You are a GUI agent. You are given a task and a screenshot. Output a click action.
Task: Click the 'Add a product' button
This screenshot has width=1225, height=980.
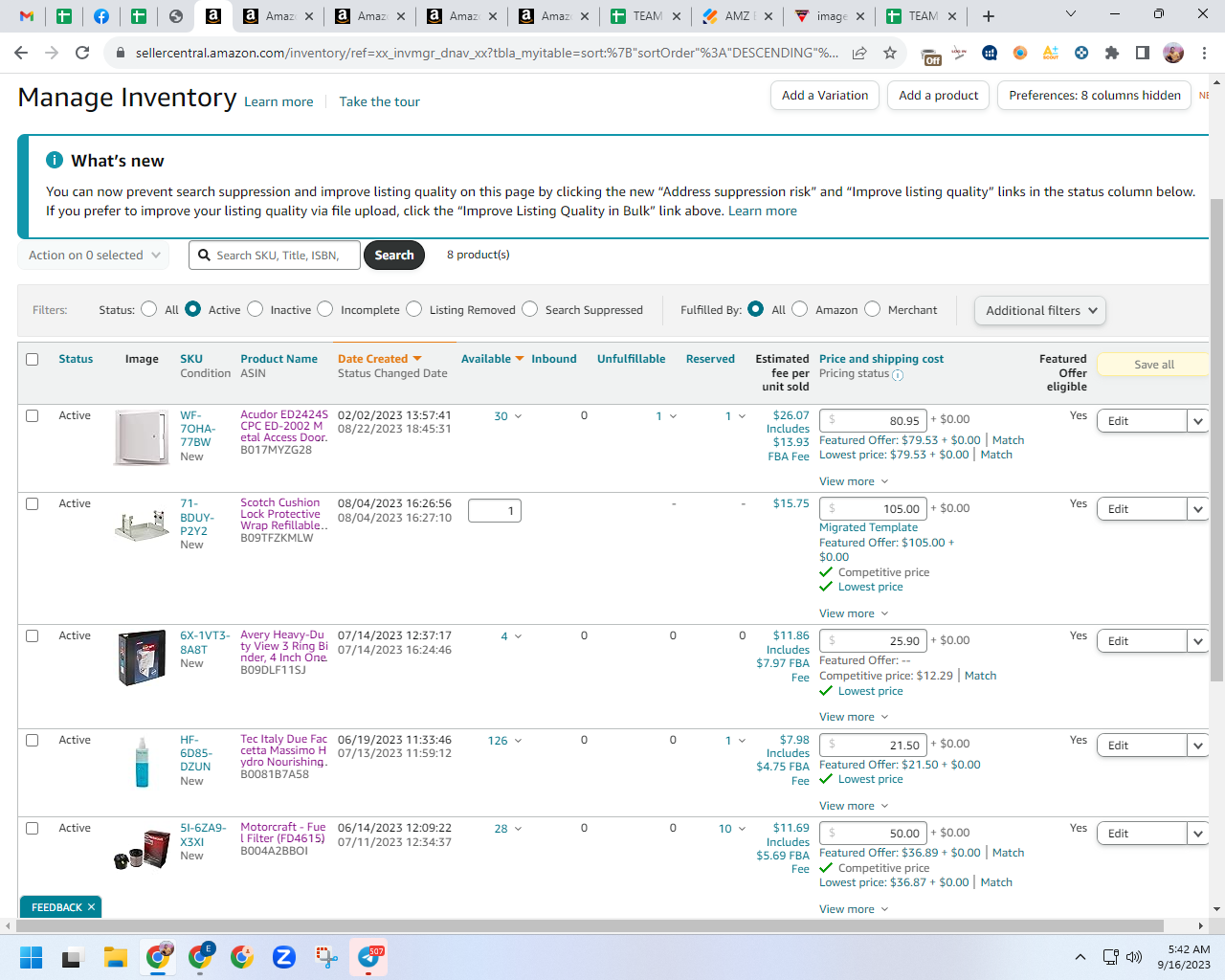coord(939,96)
